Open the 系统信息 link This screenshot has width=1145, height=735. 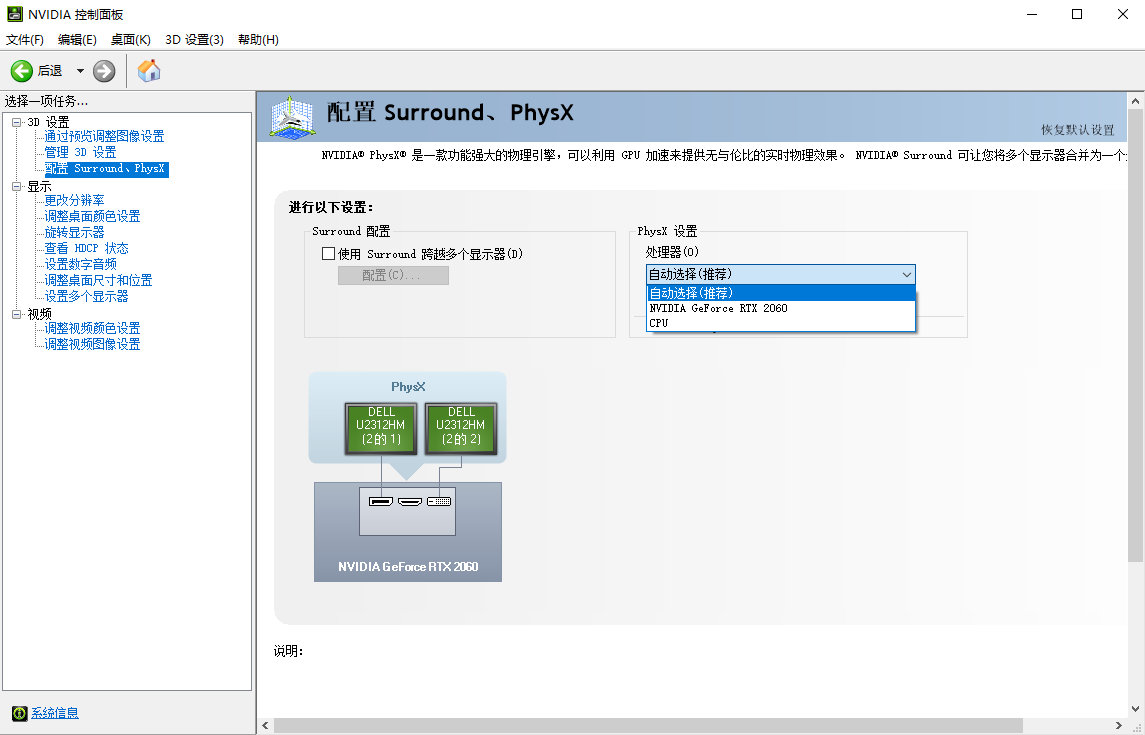[x=55, y=713]
